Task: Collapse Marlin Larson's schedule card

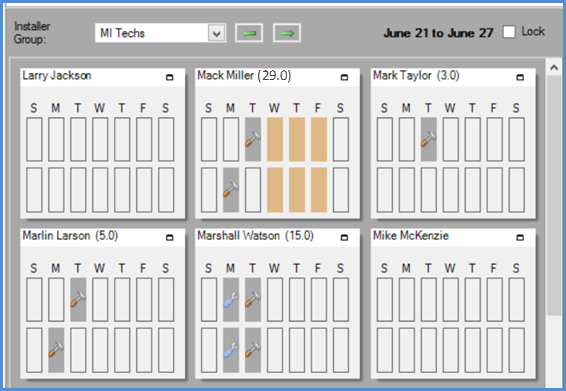Action: 169,238
